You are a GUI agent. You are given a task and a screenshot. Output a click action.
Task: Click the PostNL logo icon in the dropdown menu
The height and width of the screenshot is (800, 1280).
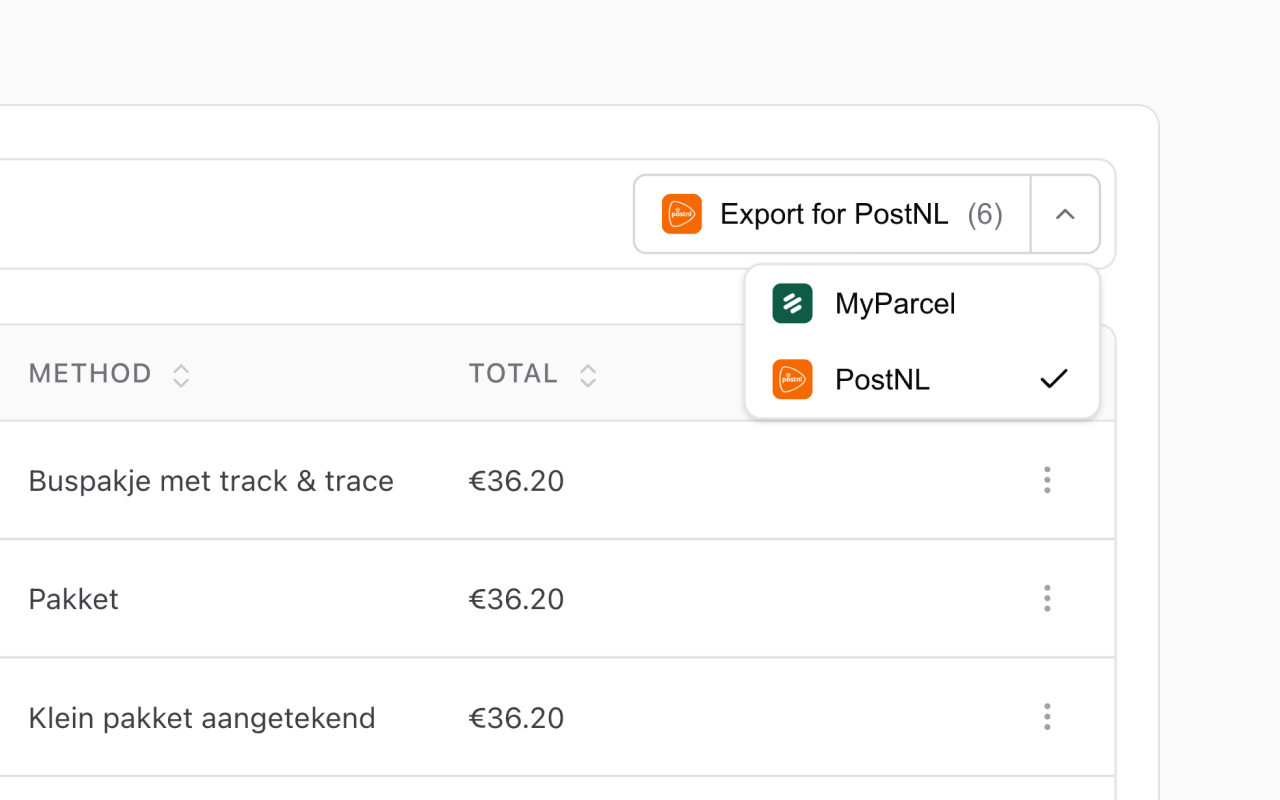click(x=791, y=379)
